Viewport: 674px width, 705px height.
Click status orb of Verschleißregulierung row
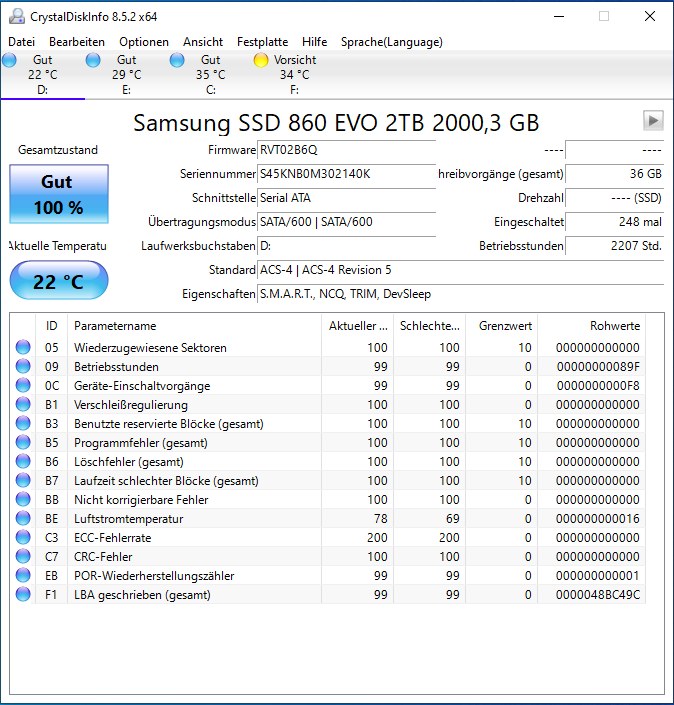tap(23, 404)
